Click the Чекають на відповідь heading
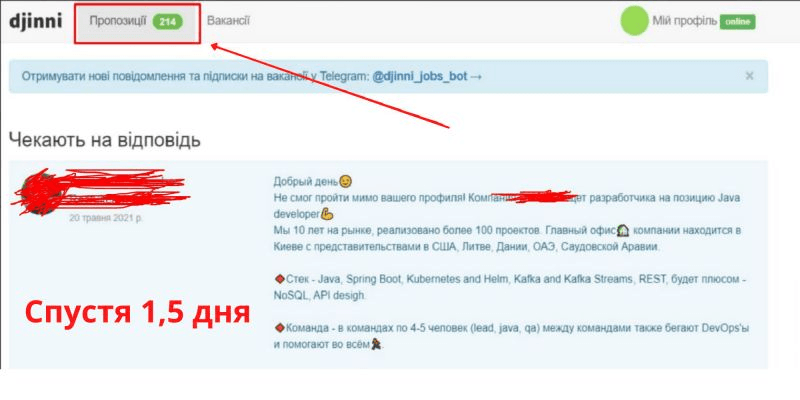Image resolution: width=800 pixels, height=400 pixels. click(105, 139)
